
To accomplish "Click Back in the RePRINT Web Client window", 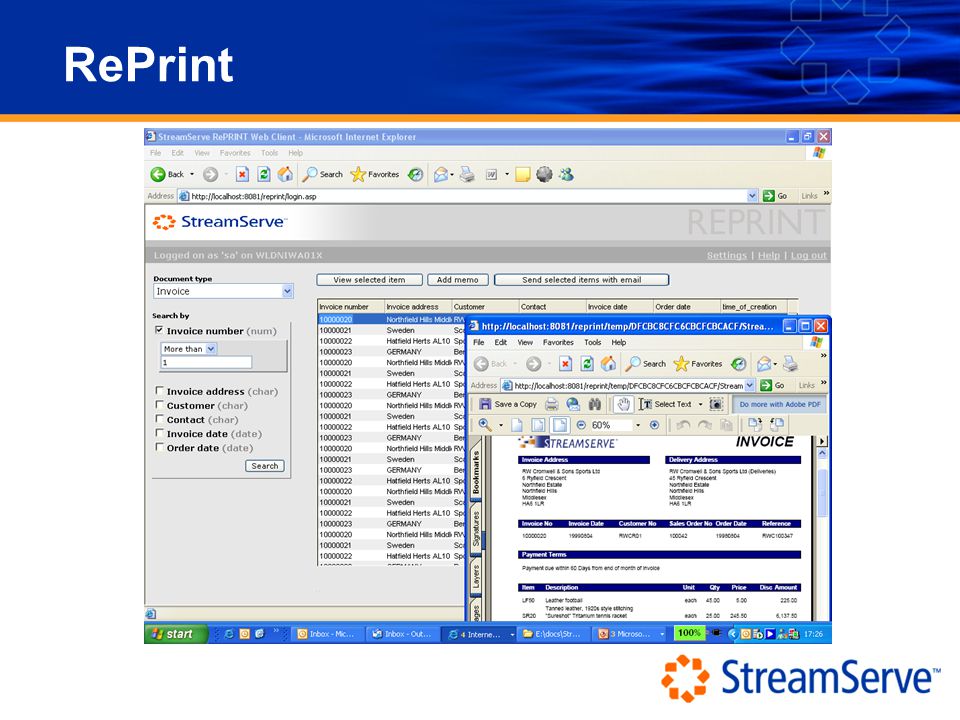I will click(167, 174).
